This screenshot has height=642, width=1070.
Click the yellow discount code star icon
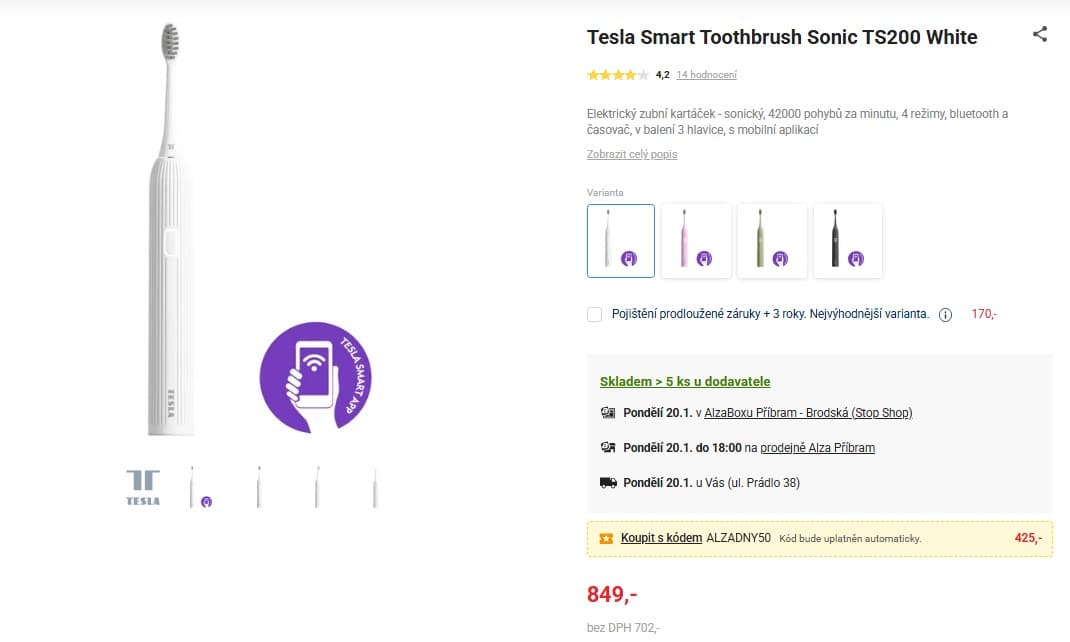coord(605,538)
